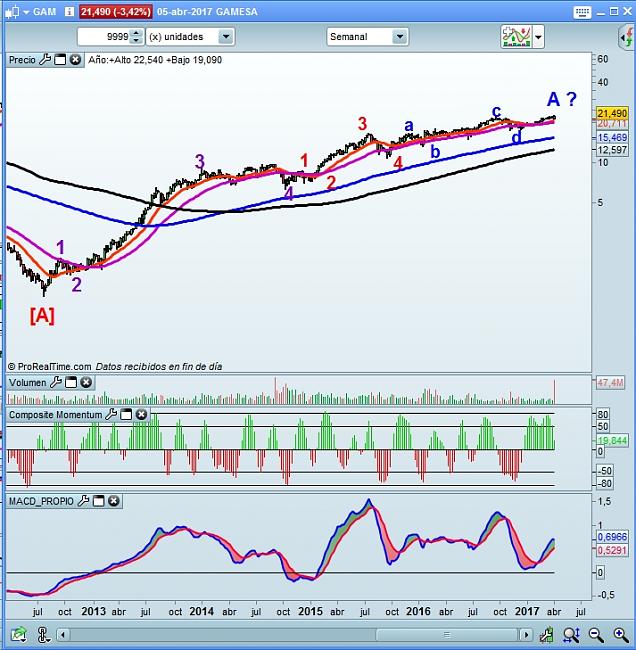Click the cursor mode icon at bottom left
The image size is (636, 650).
point(43,634)
